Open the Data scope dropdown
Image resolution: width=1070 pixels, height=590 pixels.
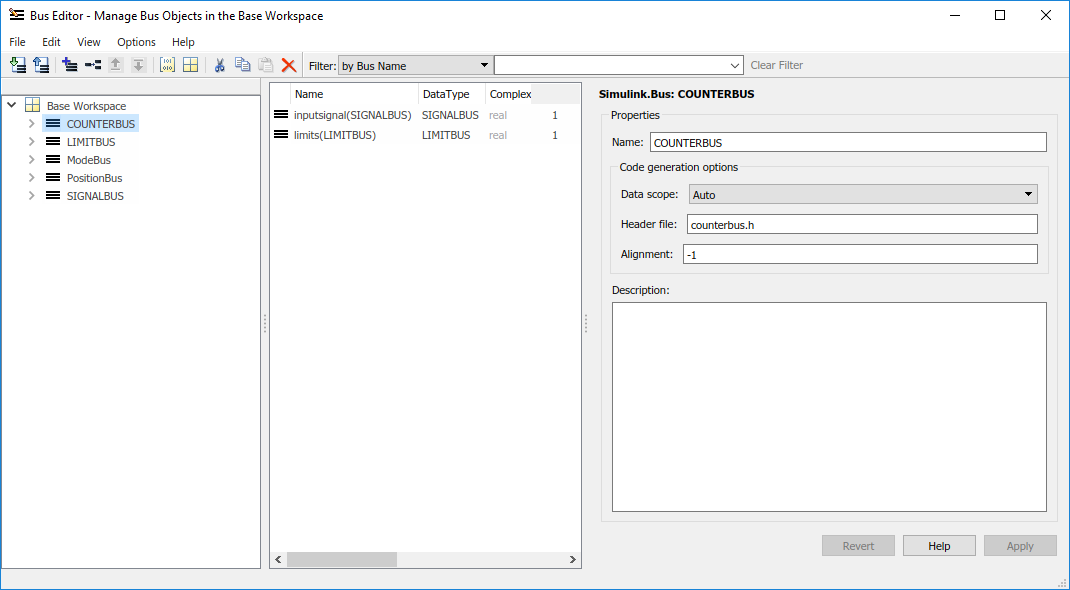(863, 194)
